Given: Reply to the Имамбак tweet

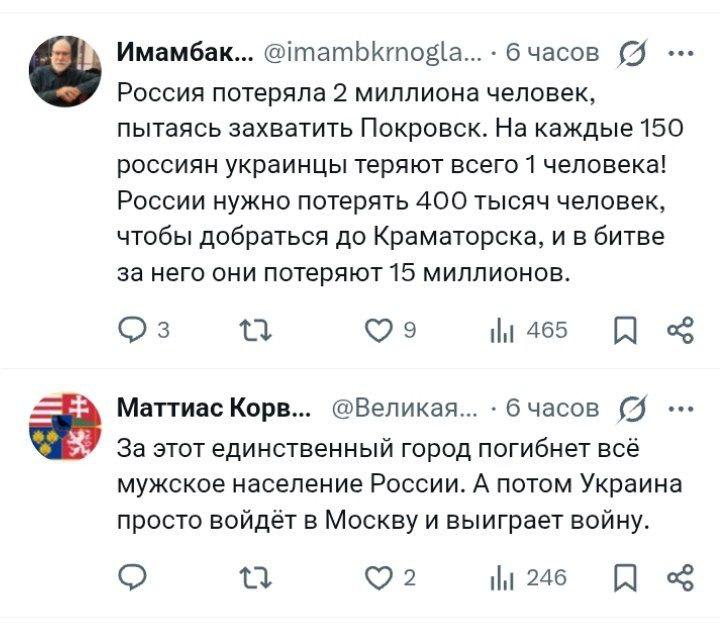Looking at the screenshot, I should [132, 329].
